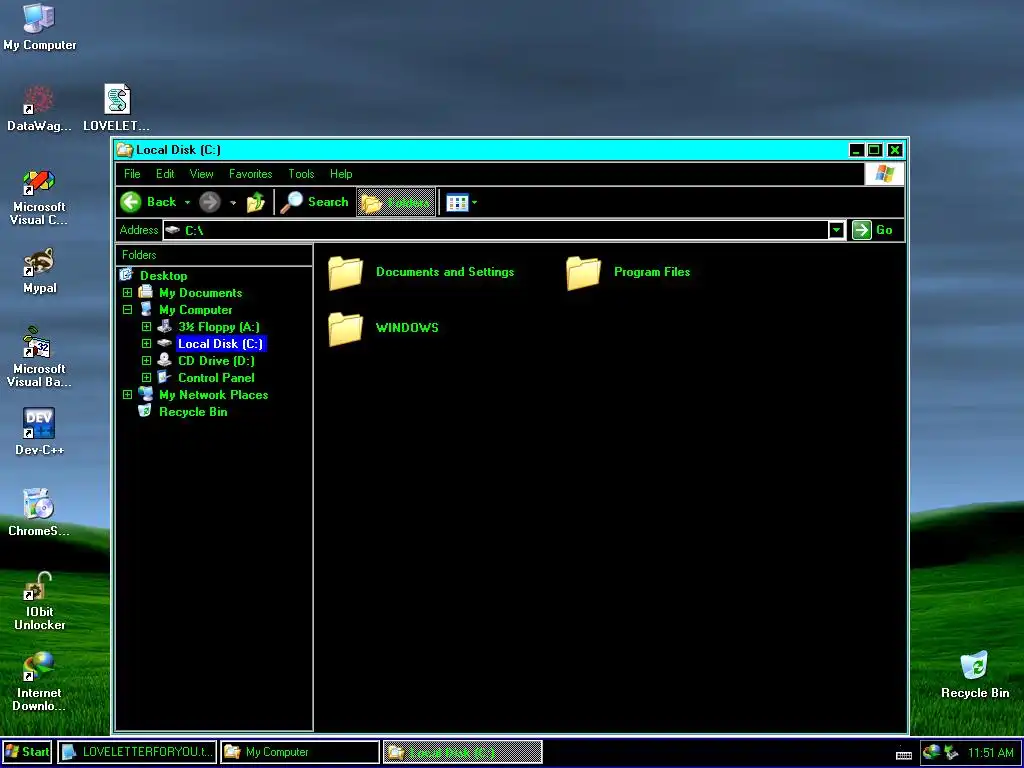The height and width of the screenshot is (768, 1024).
Task: Select 3½ Floppy (A:) in the tree
Action: click(x=219, y=327)
